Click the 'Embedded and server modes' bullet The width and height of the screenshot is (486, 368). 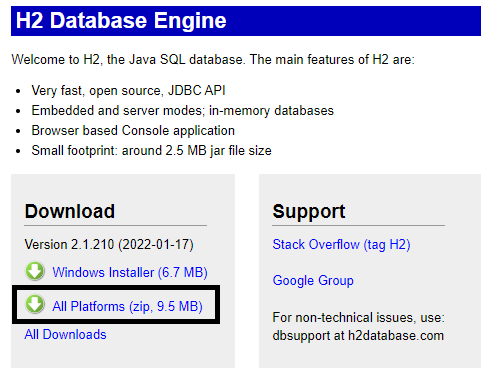[x=182, y=110]
